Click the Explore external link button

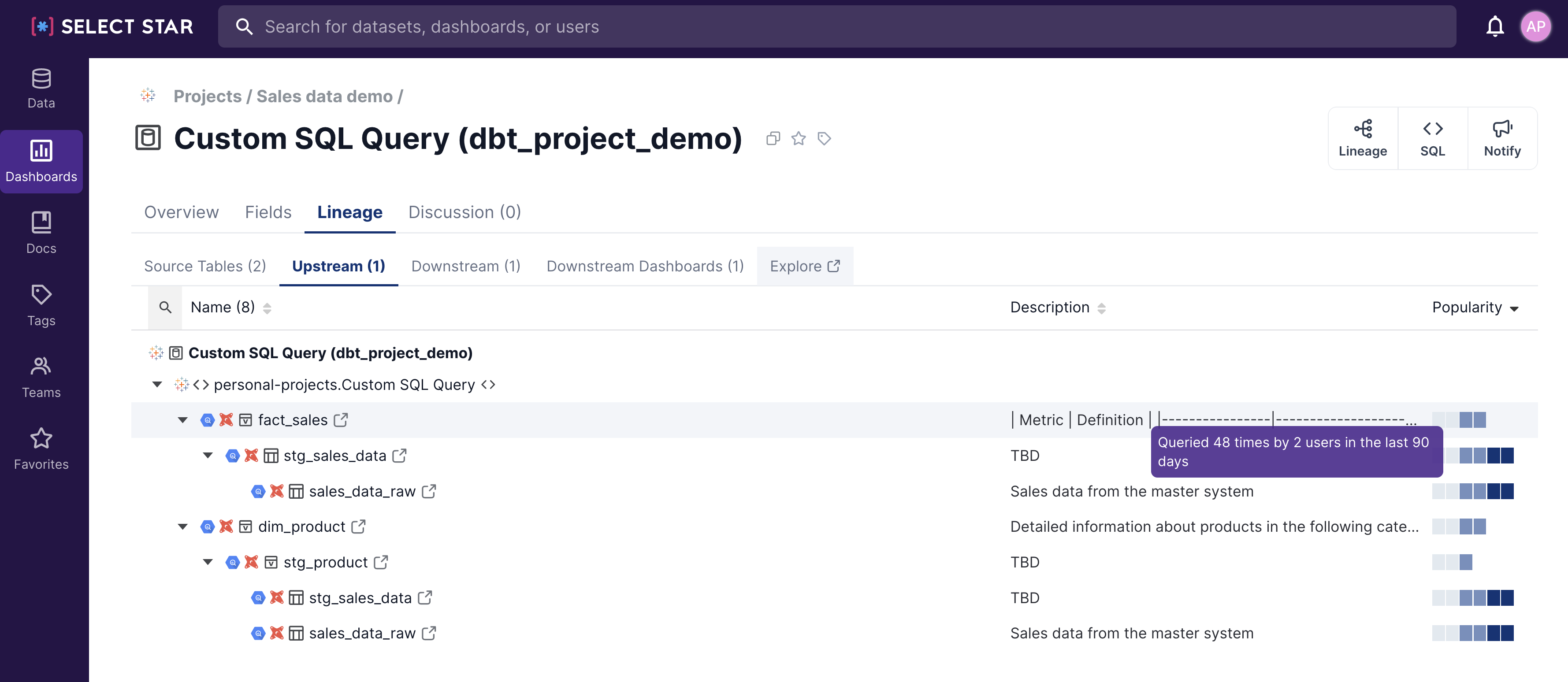(805, 266)
